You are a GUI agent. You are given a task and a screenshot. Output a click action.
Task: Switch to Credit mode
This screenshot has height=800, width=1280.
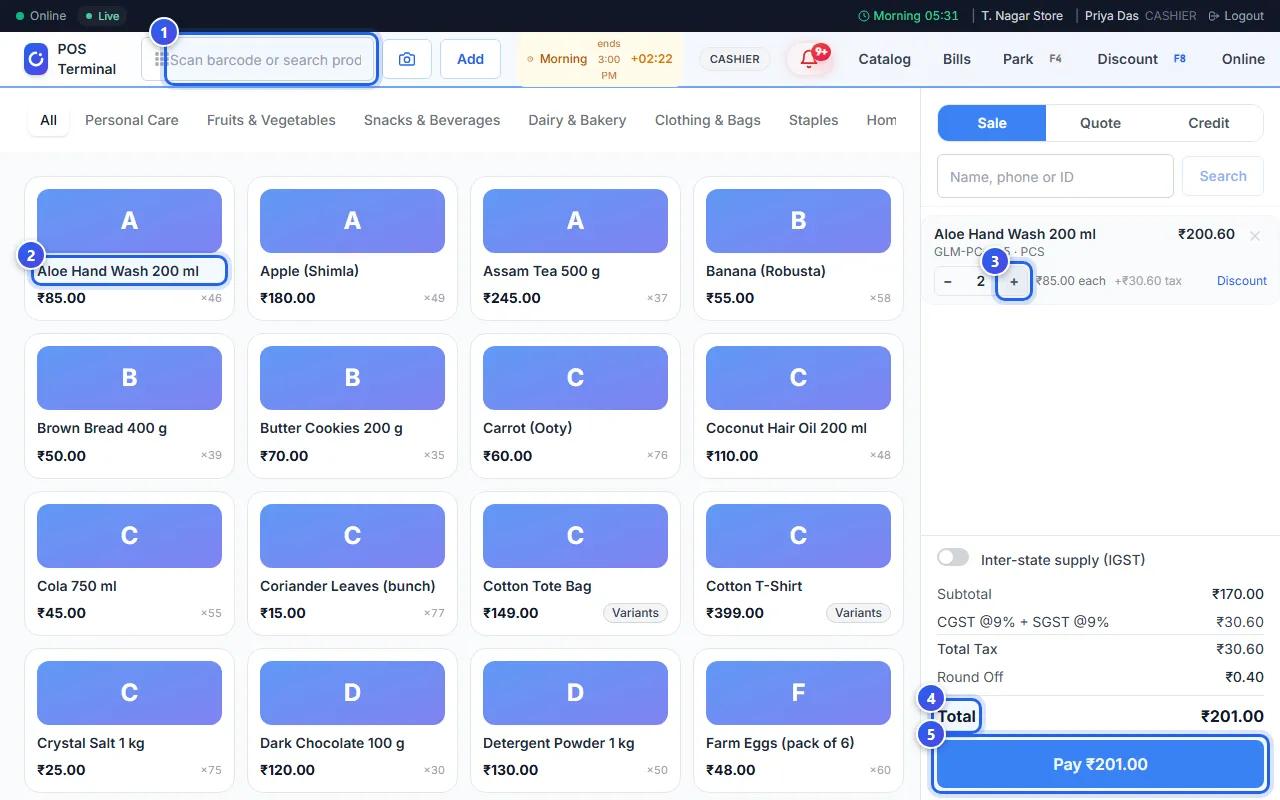point(1208,123)
